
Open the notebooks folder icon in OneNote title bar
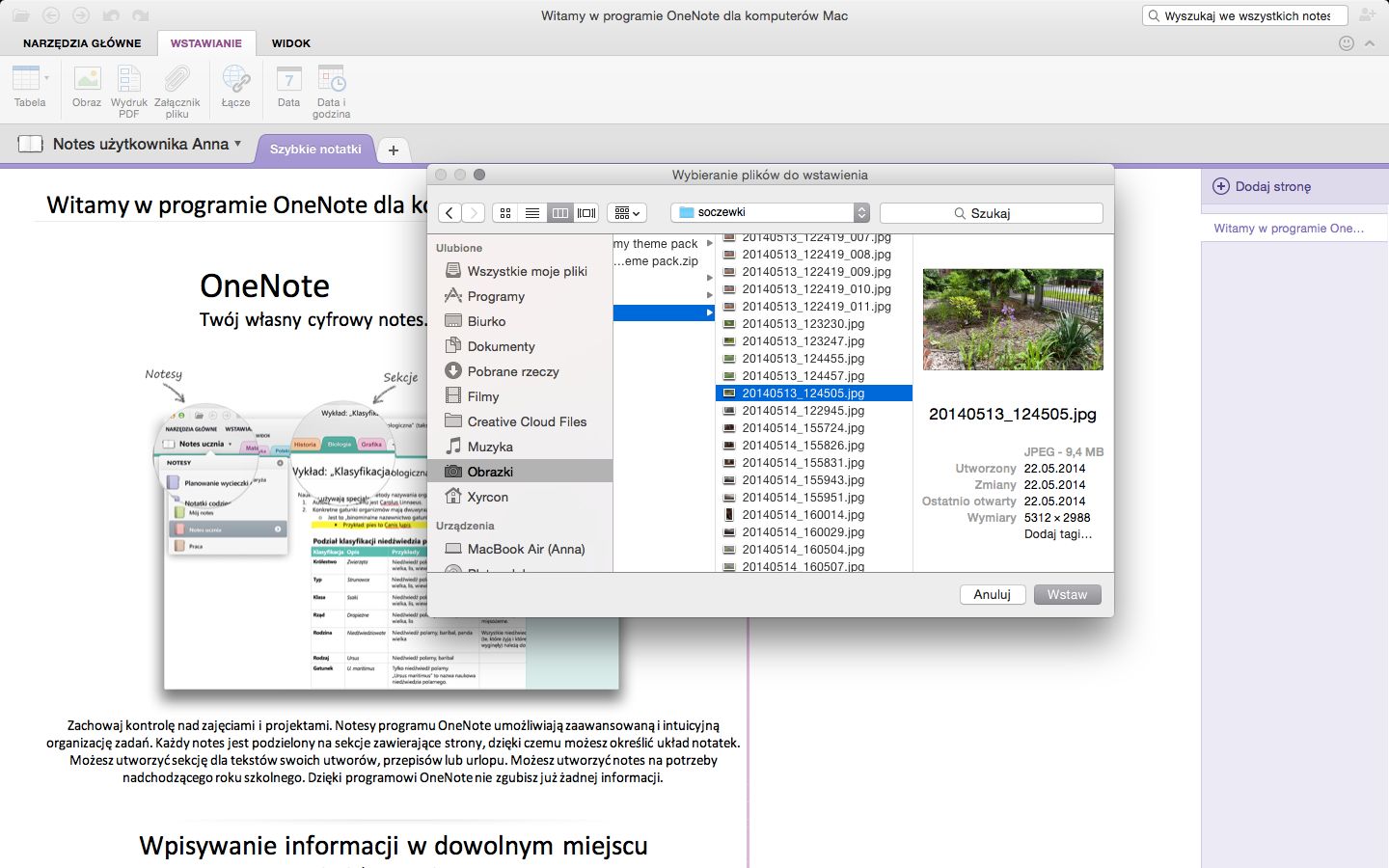pos(21,15)
